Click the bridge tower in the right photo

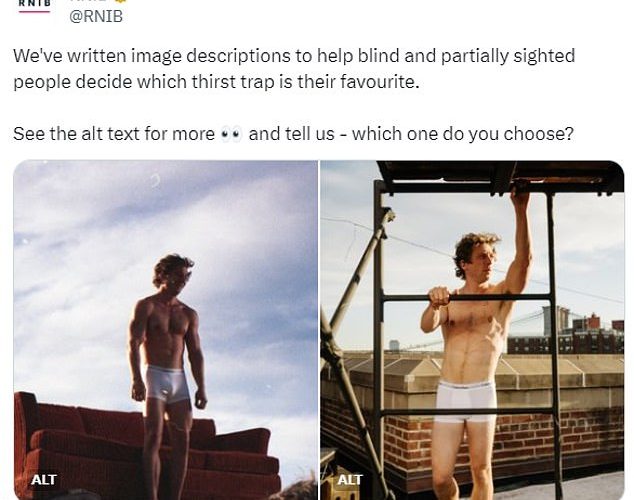557,318
